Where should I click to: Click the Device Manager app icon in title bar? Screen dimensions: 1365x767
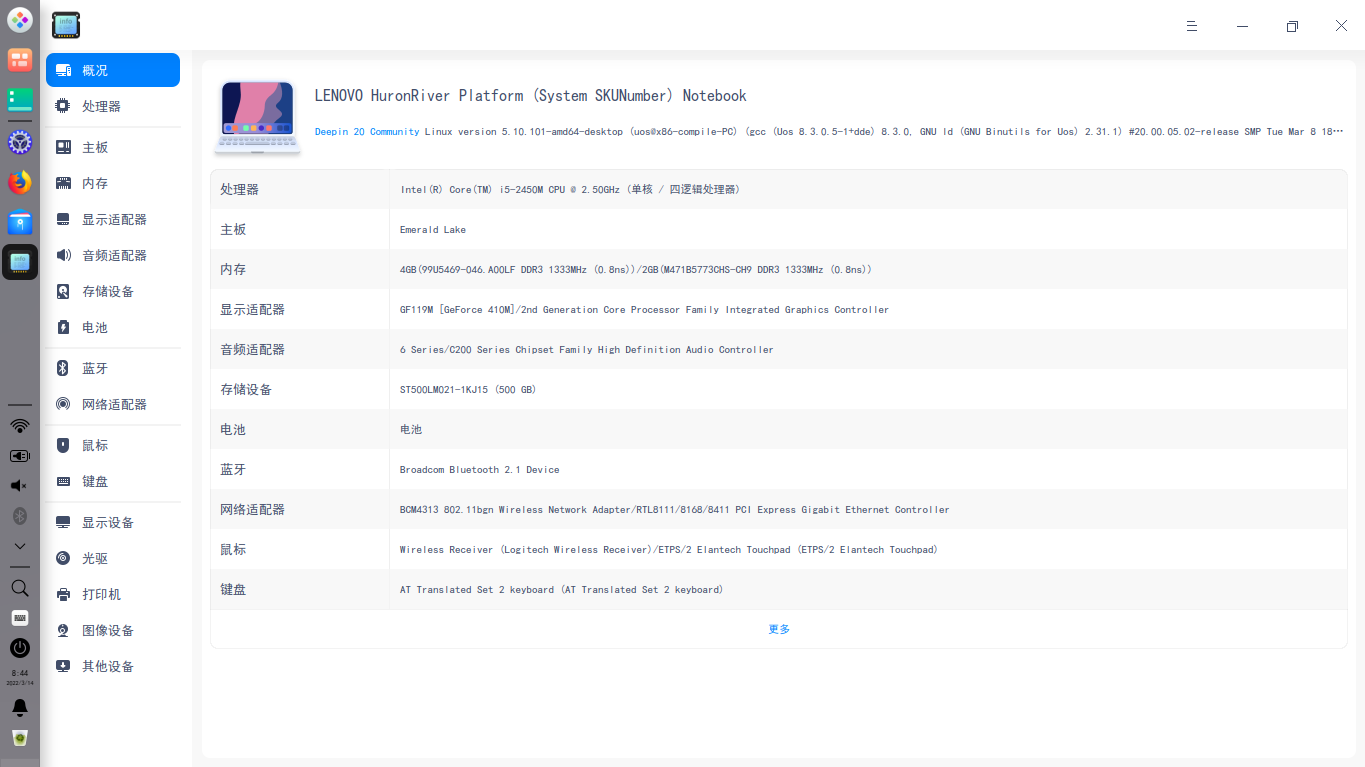point(66,25)
